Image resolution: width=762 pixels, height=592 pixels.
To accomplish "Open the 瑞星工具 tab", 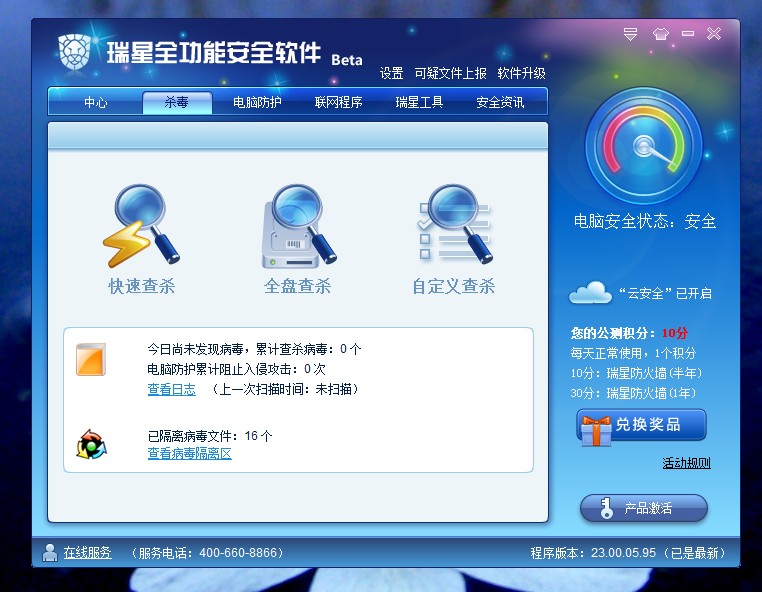I will tap(419, 102).
